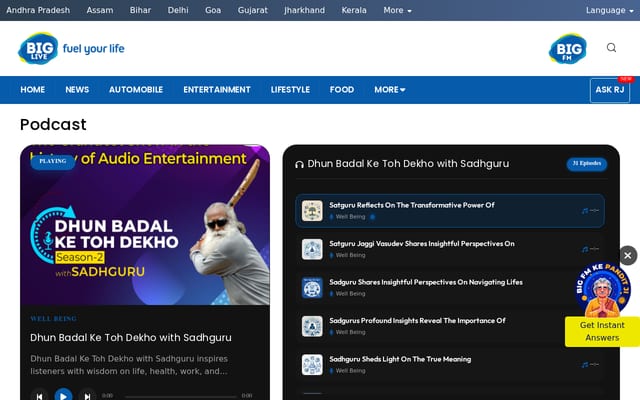
Task: Go to the HOME menu item
Action: [33, 90]
